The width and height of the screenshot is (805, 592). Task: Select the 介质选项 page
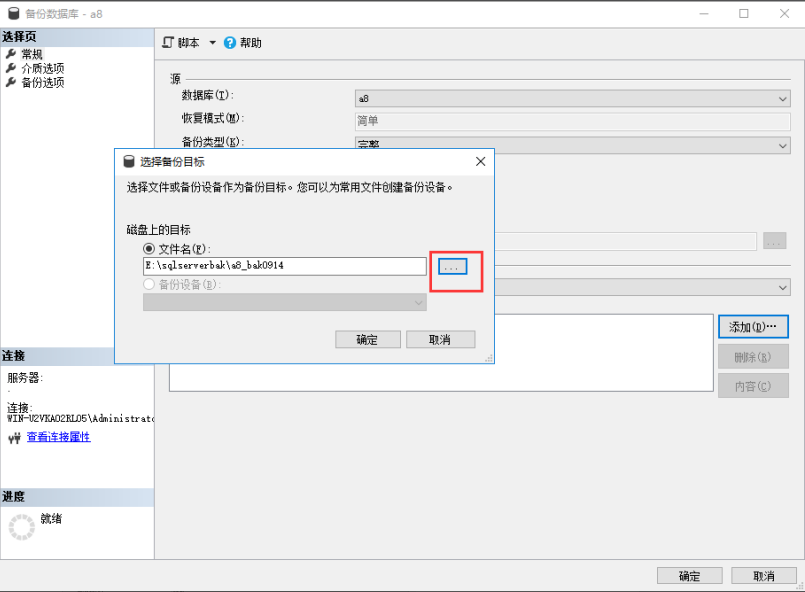coord(43,68)
